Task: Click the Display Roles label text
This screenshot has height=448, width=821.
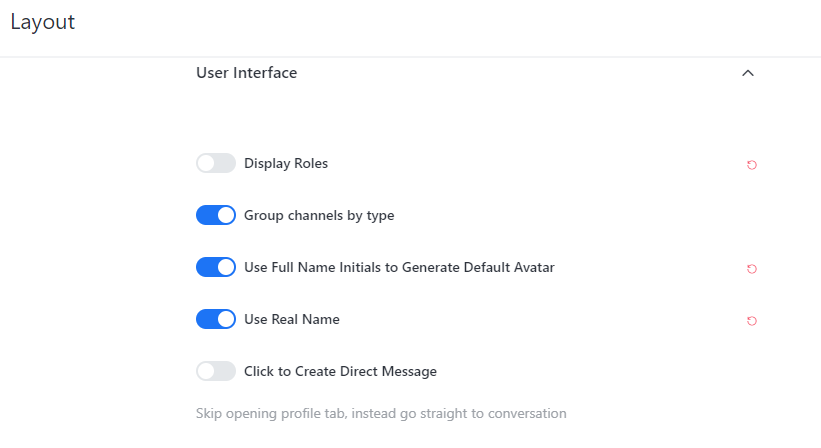Action: click(x=286, y=163)
